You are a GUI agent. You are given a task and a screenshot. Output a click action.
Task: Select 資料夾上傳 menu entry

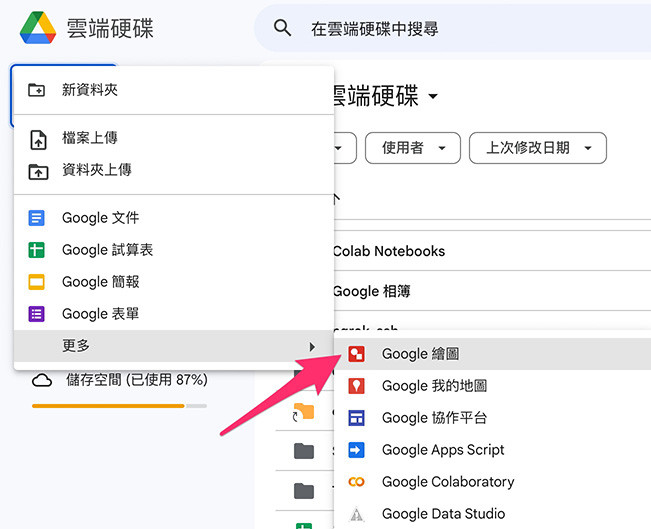point(174,170)
